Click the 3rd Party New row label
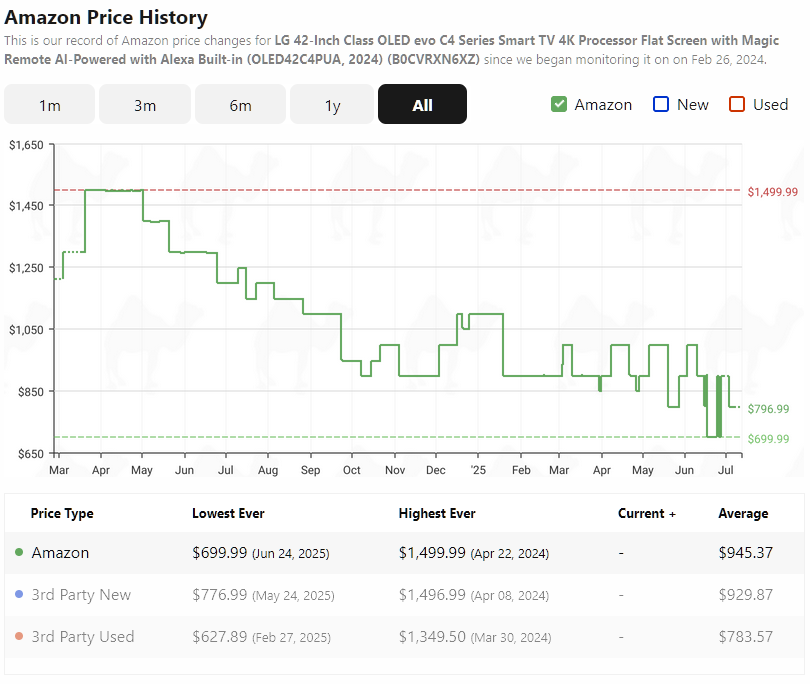This screenshot has height=684, width=810. click(81, 595)
